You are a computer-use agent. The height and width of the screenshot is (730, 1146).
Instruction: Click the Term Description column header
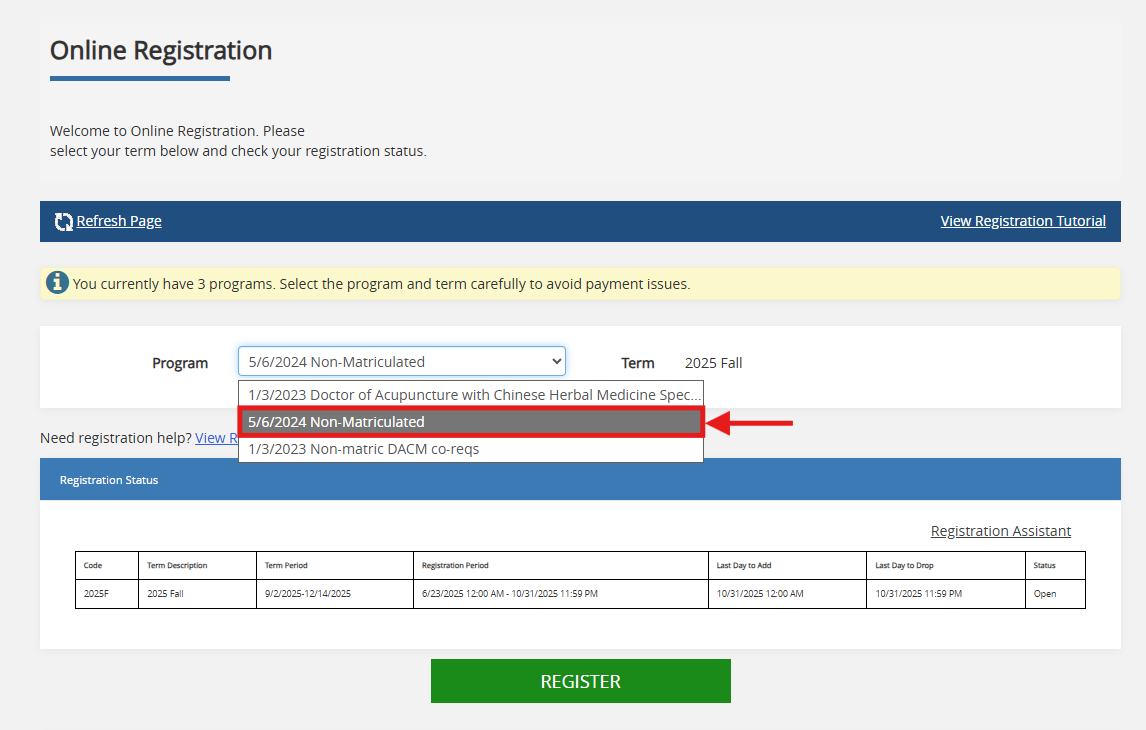[x=177, y=566]
